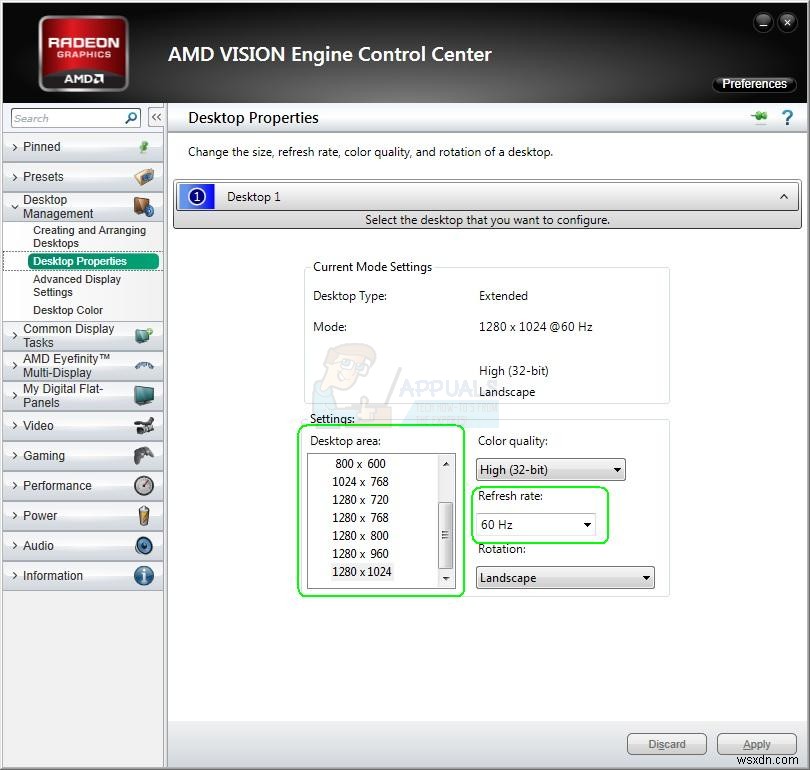The height and width of the screenshot is (770, 810).
Task: Select 1280 x 960 desktop area
Action: point(361,554)
